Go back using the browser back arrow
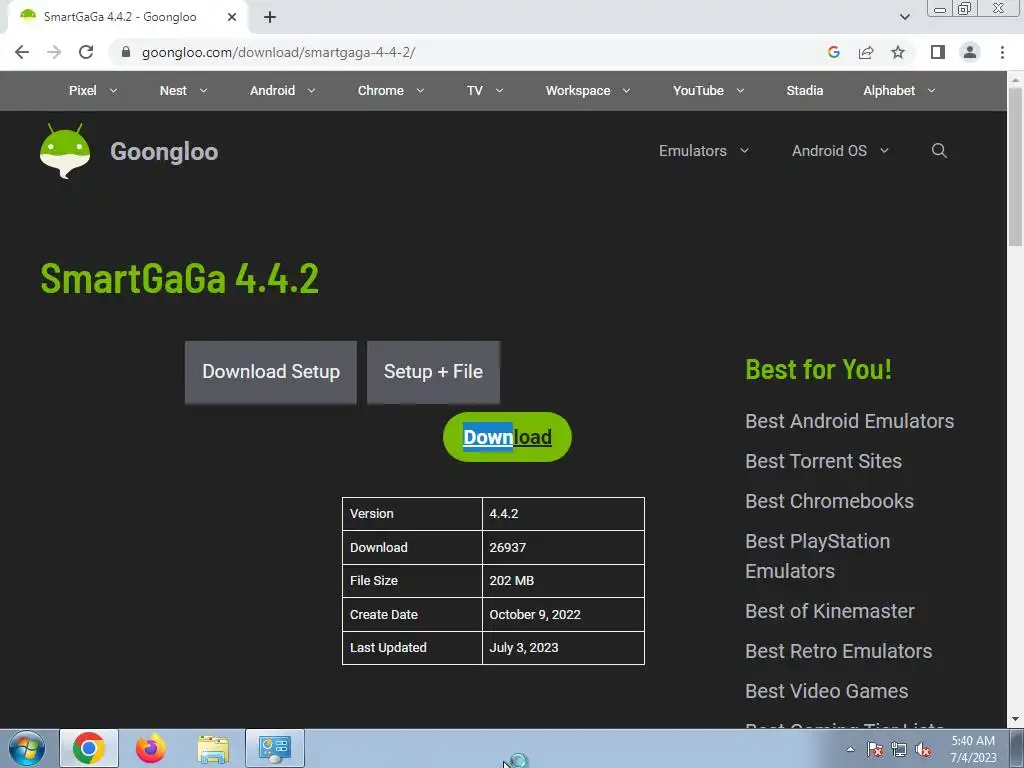The height and width of the screenshot is (768, 1024). pos(22,52)
